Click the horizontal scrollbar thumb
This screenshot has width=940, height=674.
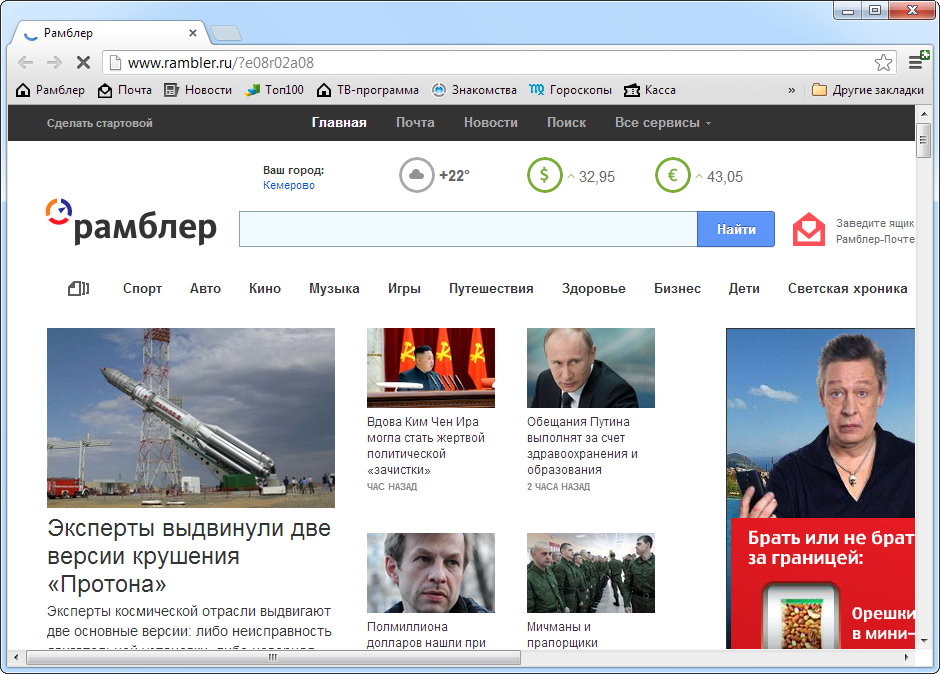pos(272,658)
